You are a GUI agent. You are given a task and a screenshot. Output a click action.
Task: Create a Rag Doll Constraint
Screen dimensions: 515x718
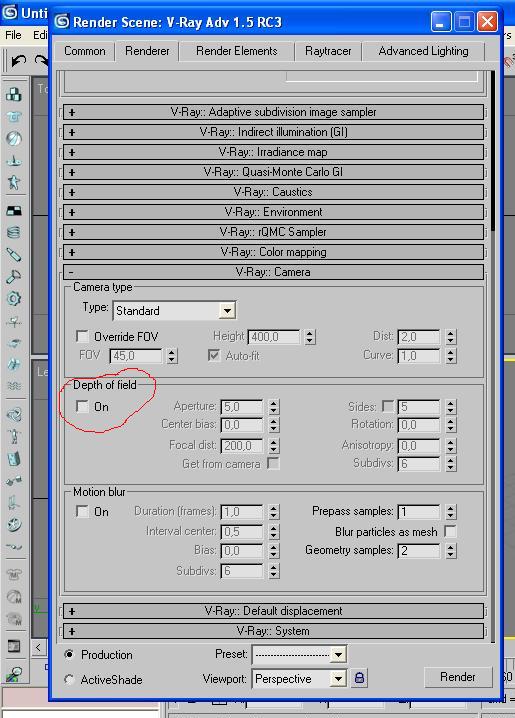(x=14, y=436)
